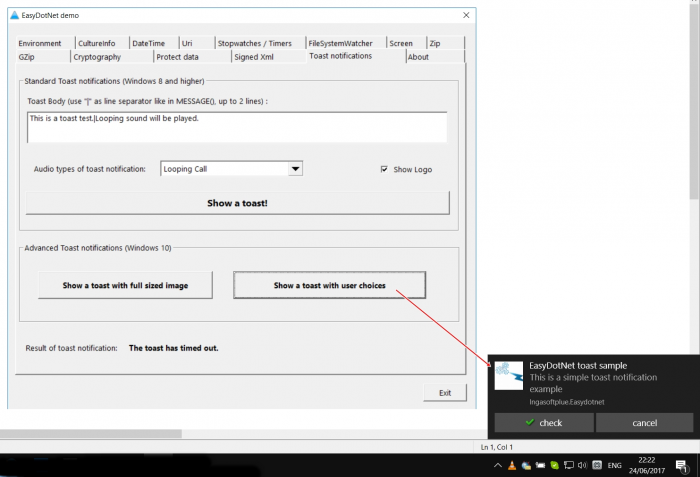Click the globe mail tray icon
The image size is (700, 477).
tap(526, 465)
